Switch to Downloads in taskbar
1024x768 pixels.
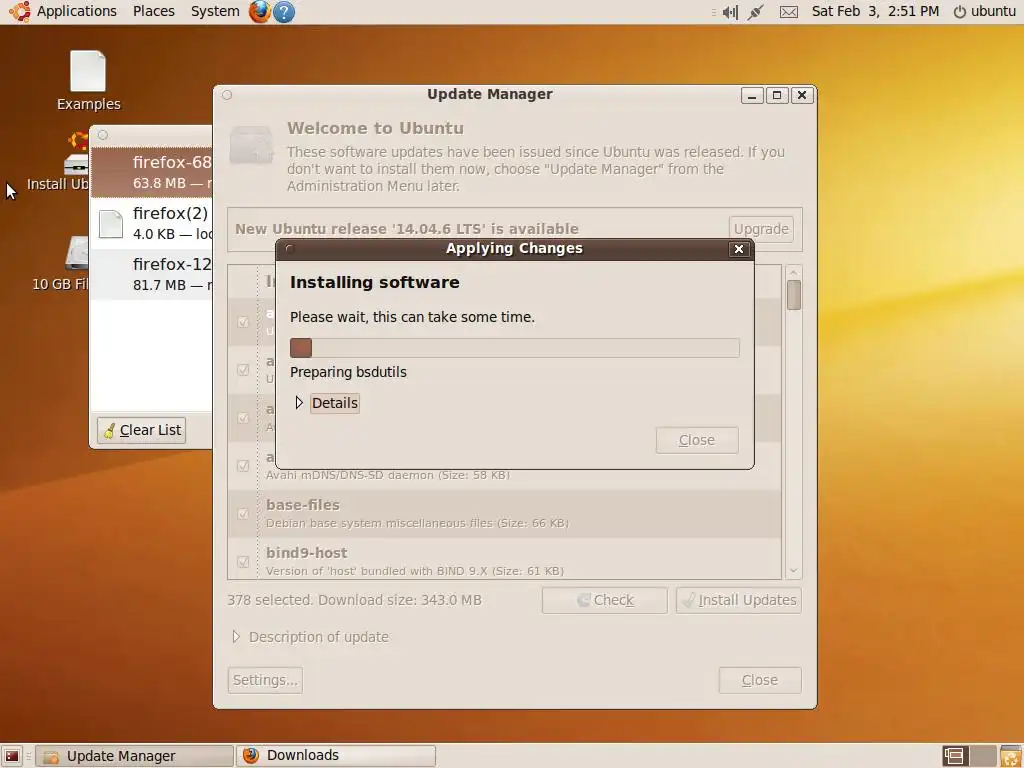pos(336,756)
